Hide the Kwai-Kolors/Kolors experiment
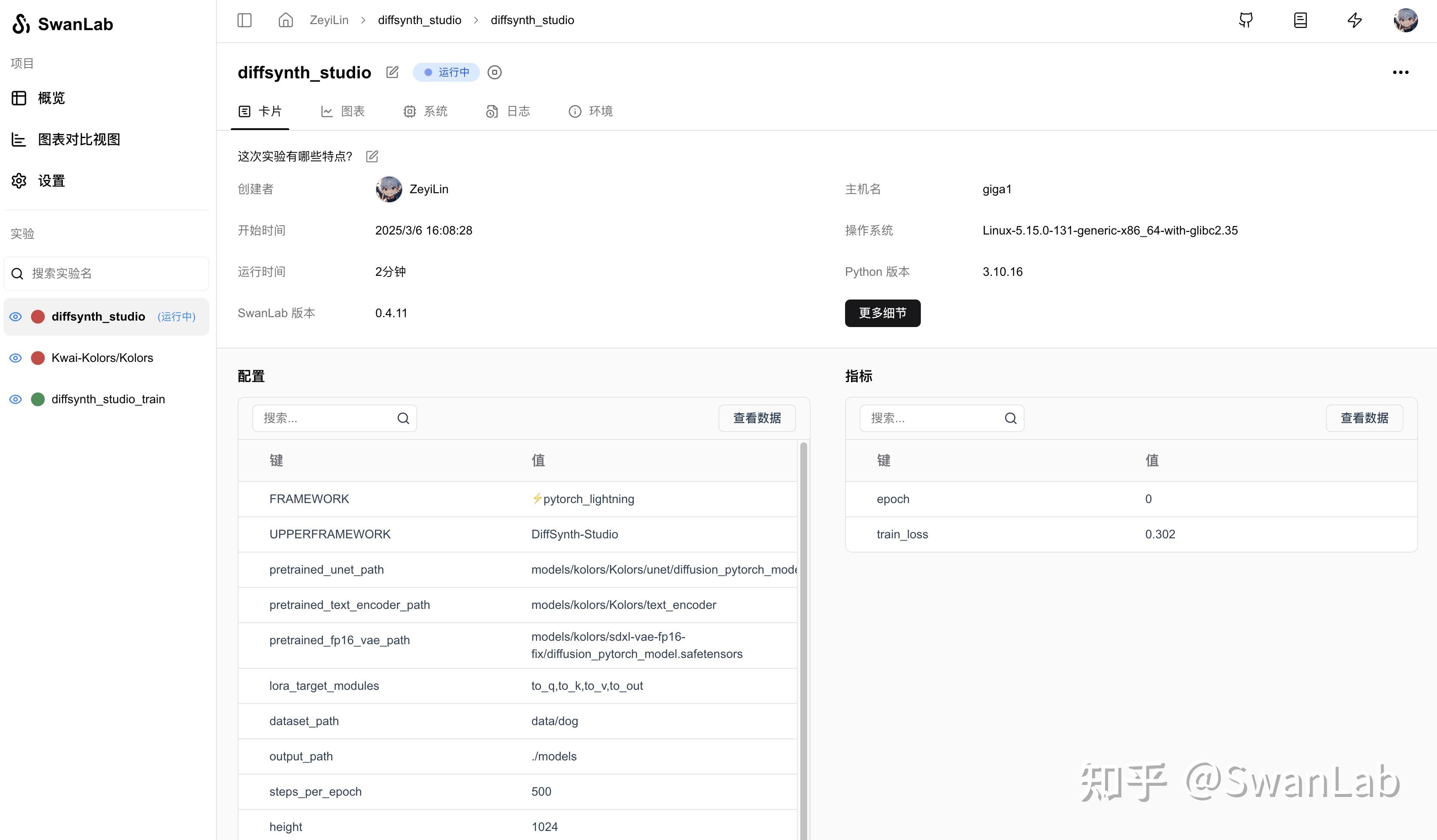Image resolution: width=1437 pixels, height=840 pixels. coord(15,357)
